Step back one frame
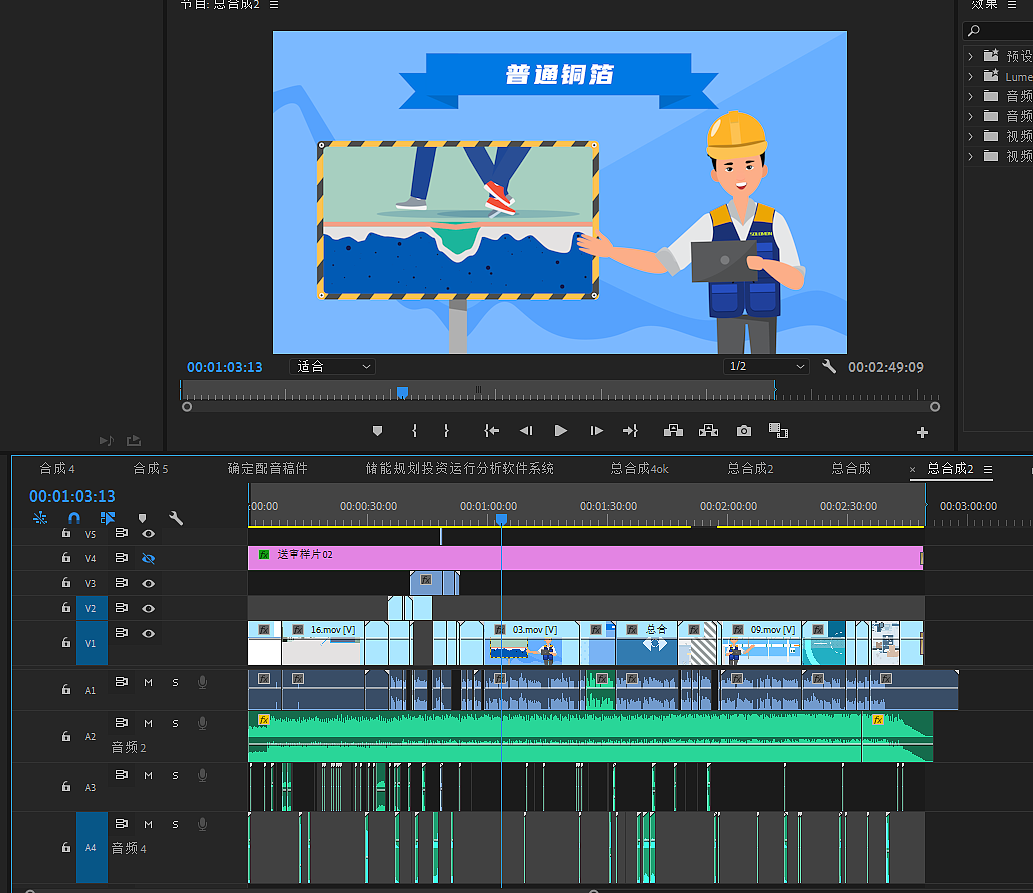This screenshot has width=1033, height=893. click(x=526, y=431)
